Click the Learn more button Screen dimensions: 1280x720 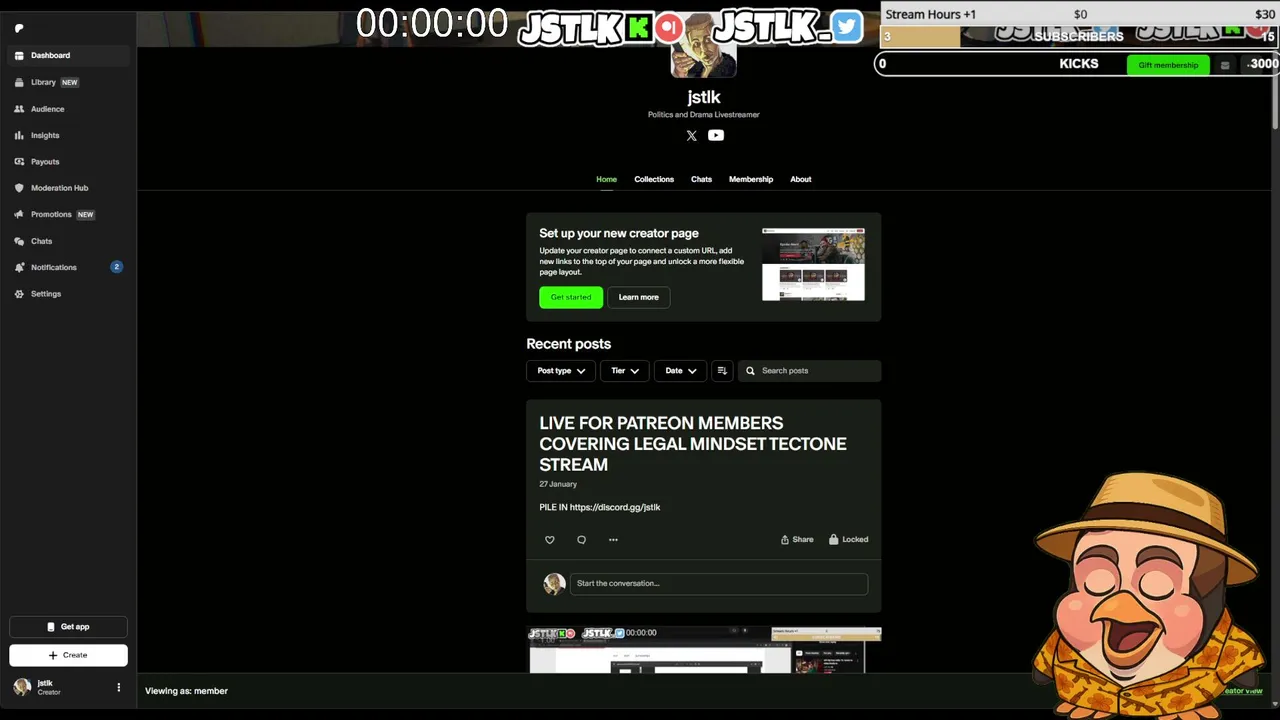point(638,297)
